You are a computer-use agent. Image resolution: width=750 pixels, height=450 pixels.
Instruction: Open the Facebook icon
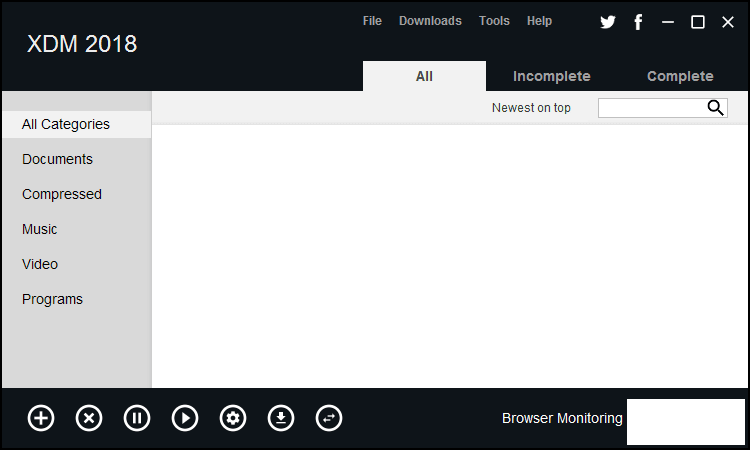pos(638,22)
